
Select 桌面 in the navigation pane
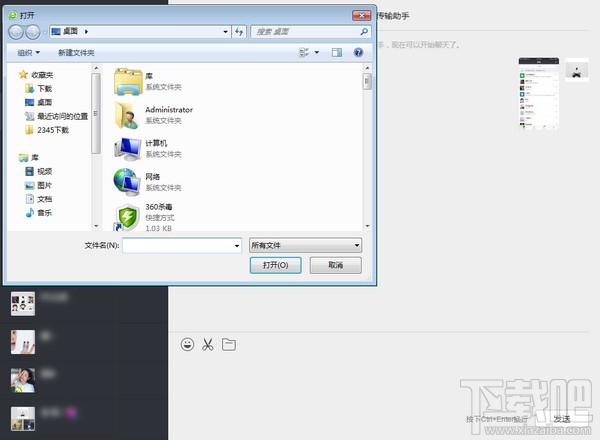pos(39,102)
